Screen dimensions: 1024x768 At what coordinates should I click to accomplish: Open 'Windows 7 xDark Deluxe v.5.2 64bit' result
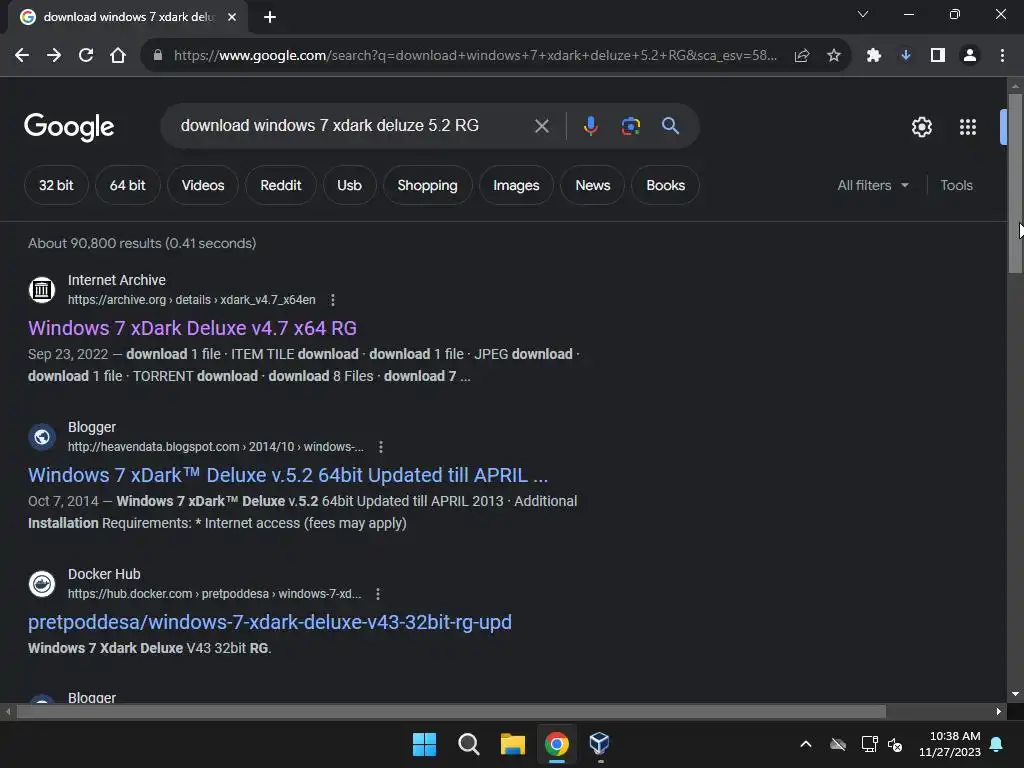pyautogui.click(x=288, y=475)
